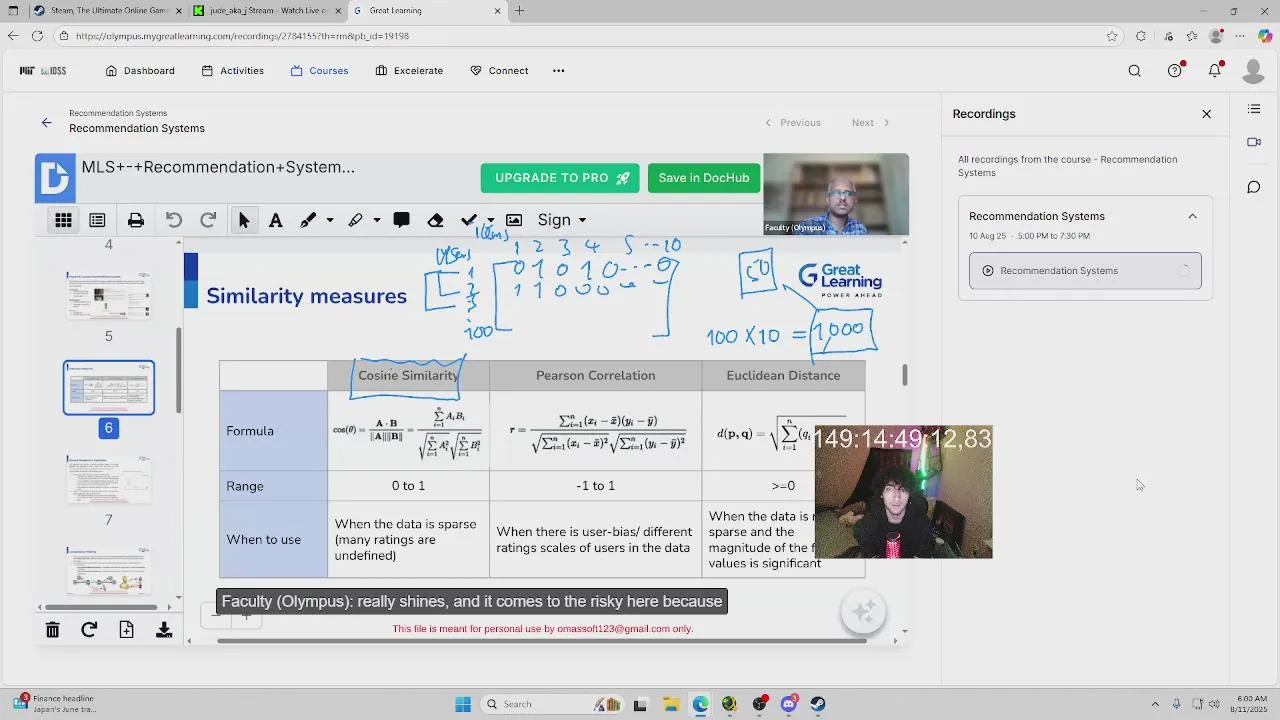Open File Explorer from the taskbar
1280x720 pixels.
[670, 704]
